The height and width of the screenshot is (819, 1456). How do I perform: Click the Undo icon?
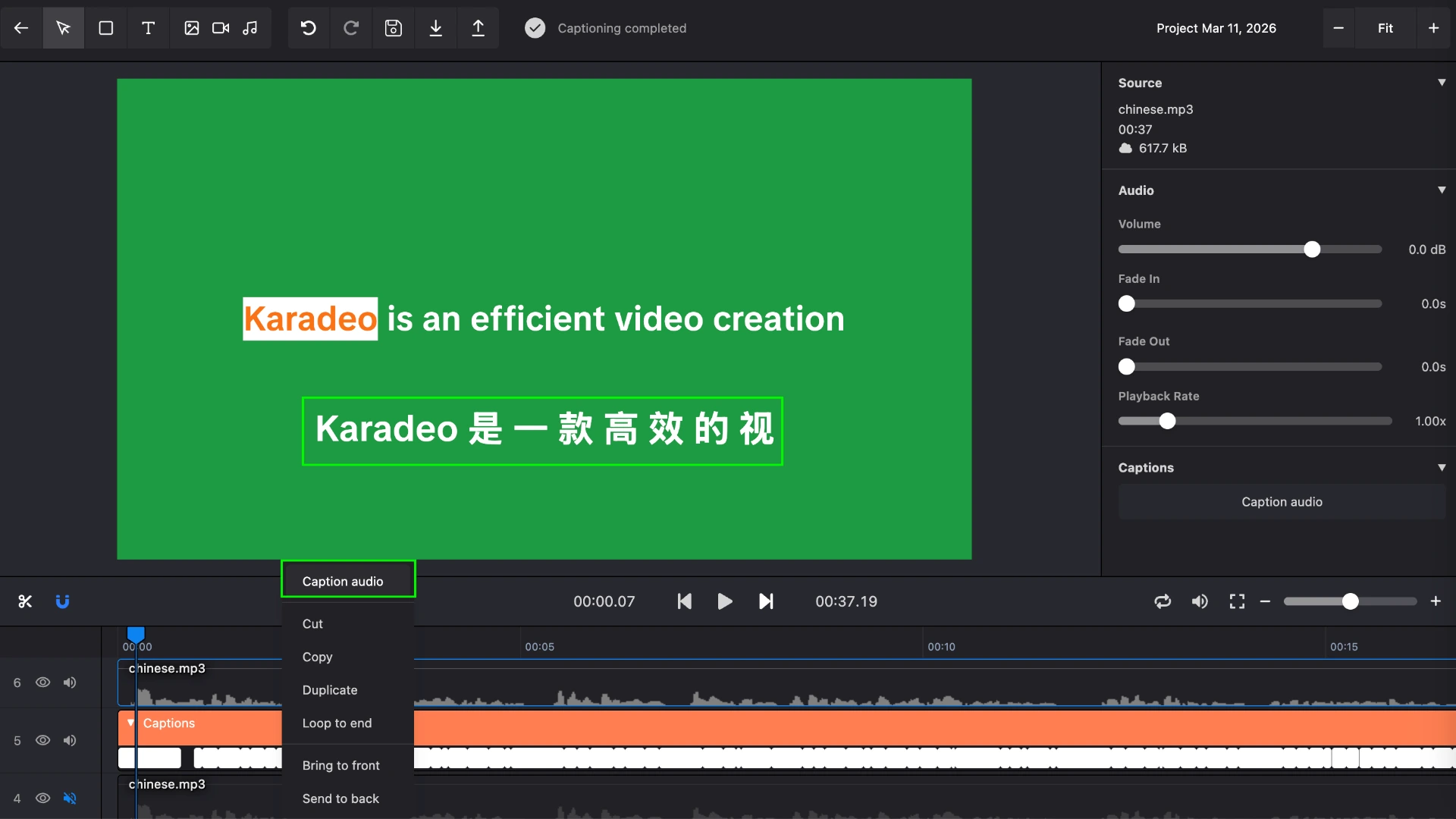(307, 28)
